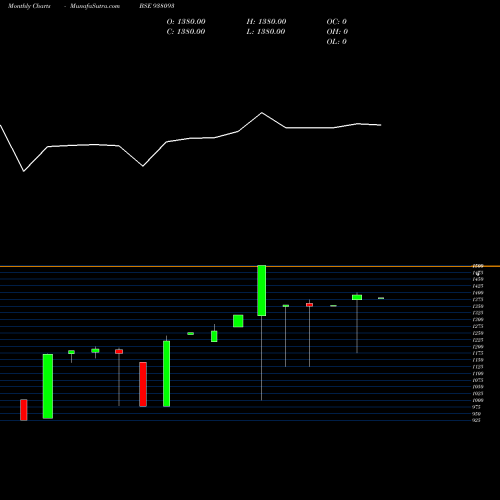Click the white line chart's highest peak point
The height and width of the screenshot is (500, 500).
(262, 113)
